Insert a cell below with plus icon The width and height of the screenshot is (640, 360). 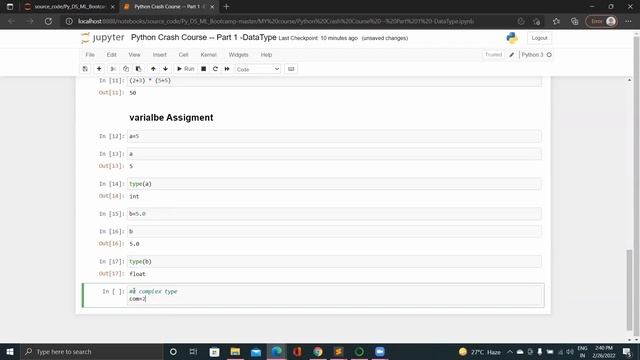pos(99,69)
